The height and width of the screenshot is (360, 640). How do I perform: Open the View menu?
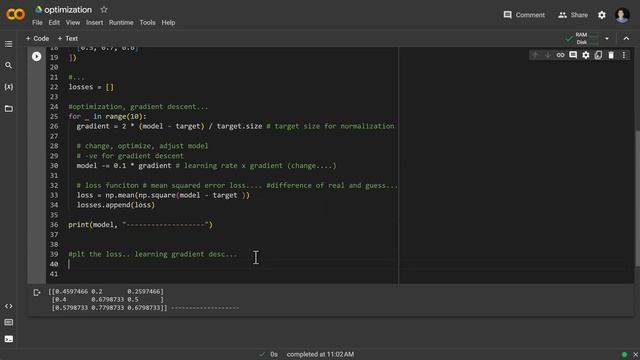(x=73, y=22)
